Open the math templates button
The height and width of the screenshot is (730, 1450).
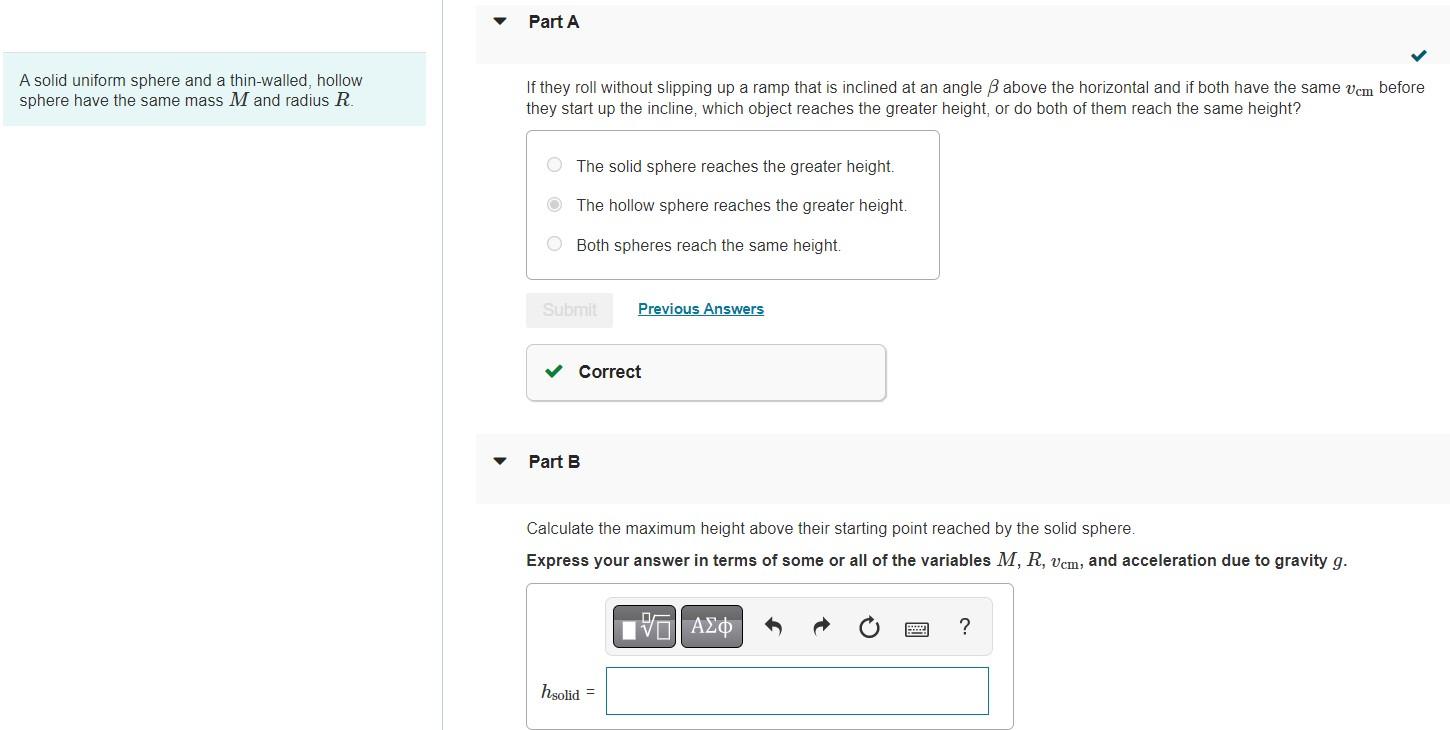(x=644, y=627)
